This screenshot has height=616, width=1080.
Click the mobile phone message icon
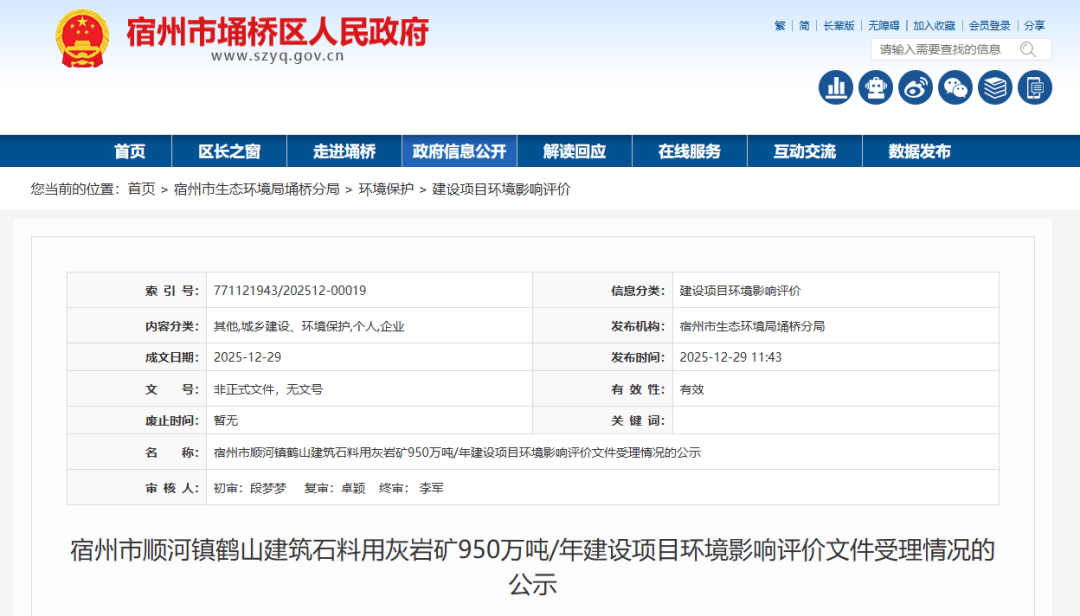click(x=1035, y=87)
